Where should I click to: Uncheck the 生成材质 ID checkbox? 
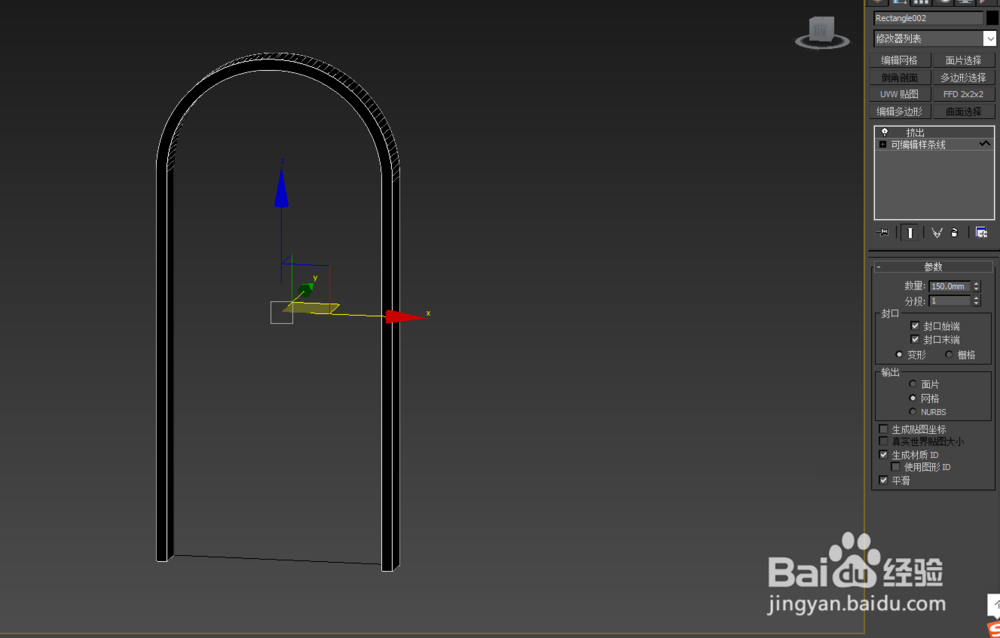point(883,455)
